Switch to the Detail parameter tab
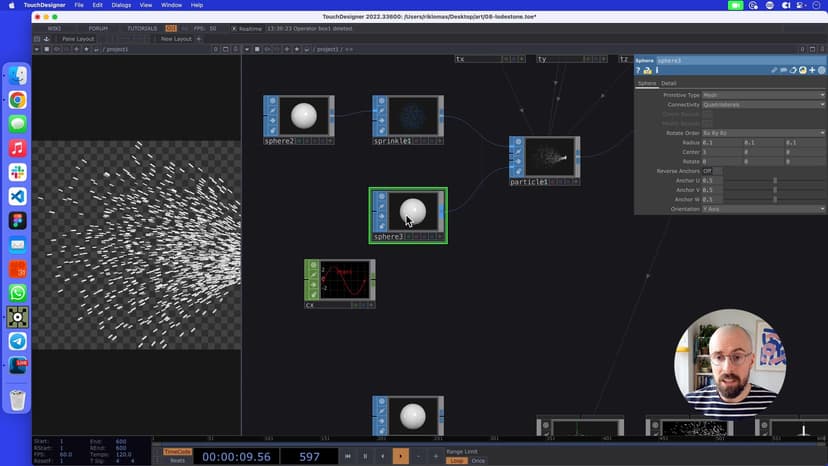Image resolution: width=828 pixels, height=466 pixels. [669, 83]
